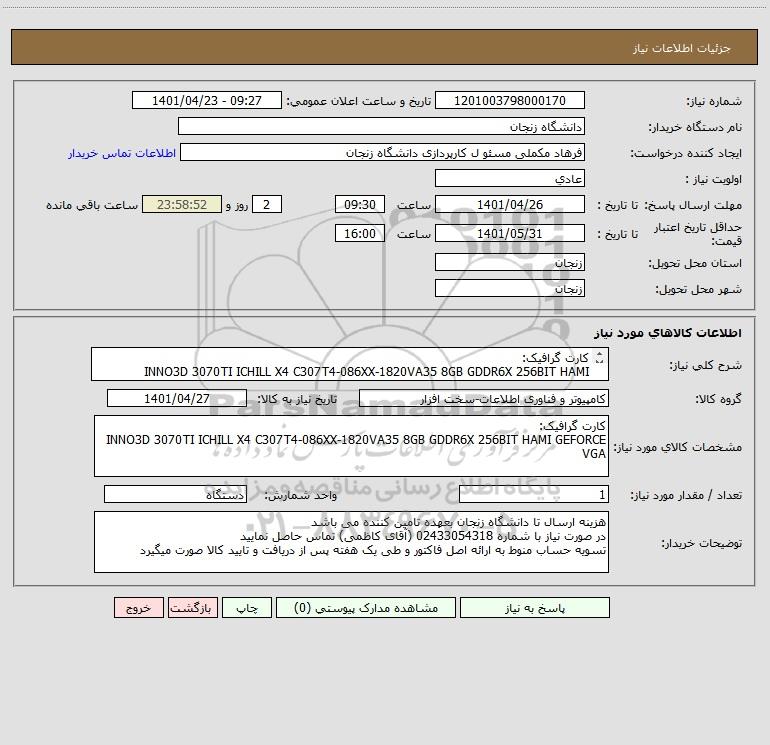
Task: Click the price validity date 1401/05/31
Action: (x=510, y=233)
